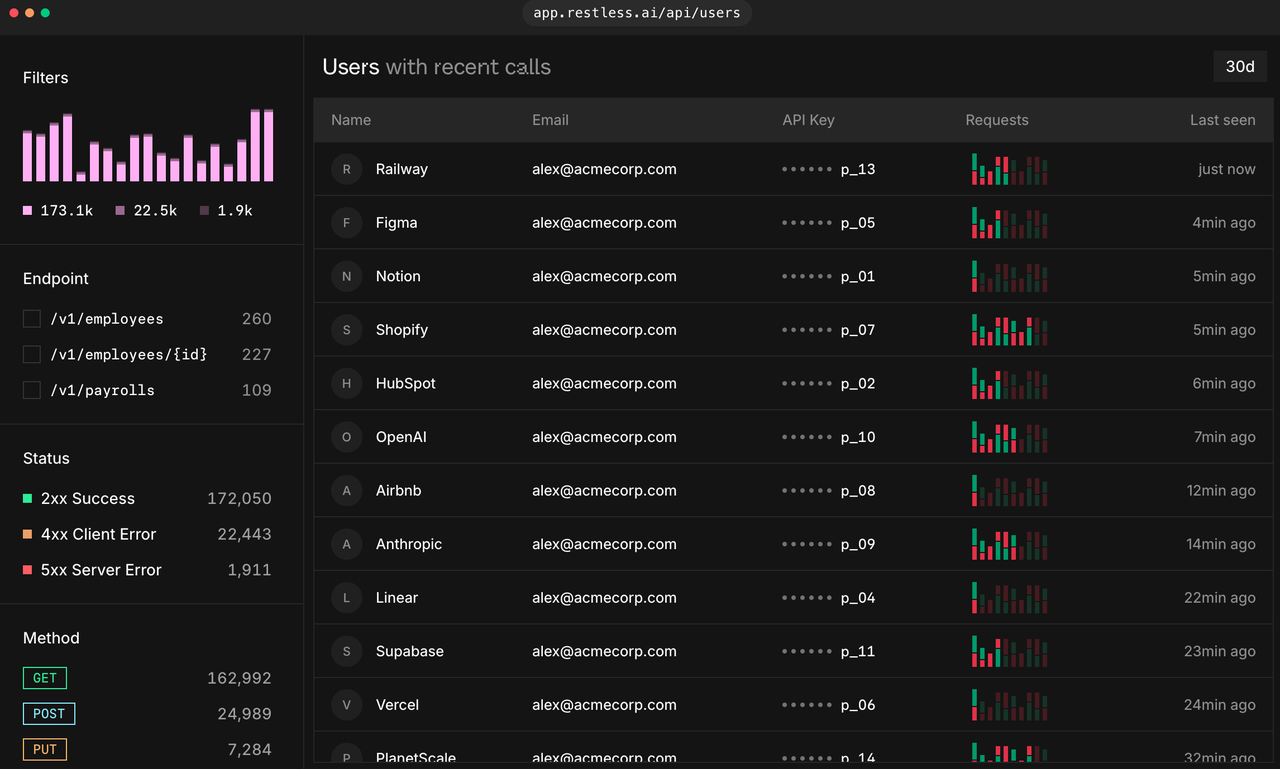The height and width of the screenshot is (769, 1280).
Task: Select the Vercel user name
Action: pyautogui.click(x=397, y=704)
